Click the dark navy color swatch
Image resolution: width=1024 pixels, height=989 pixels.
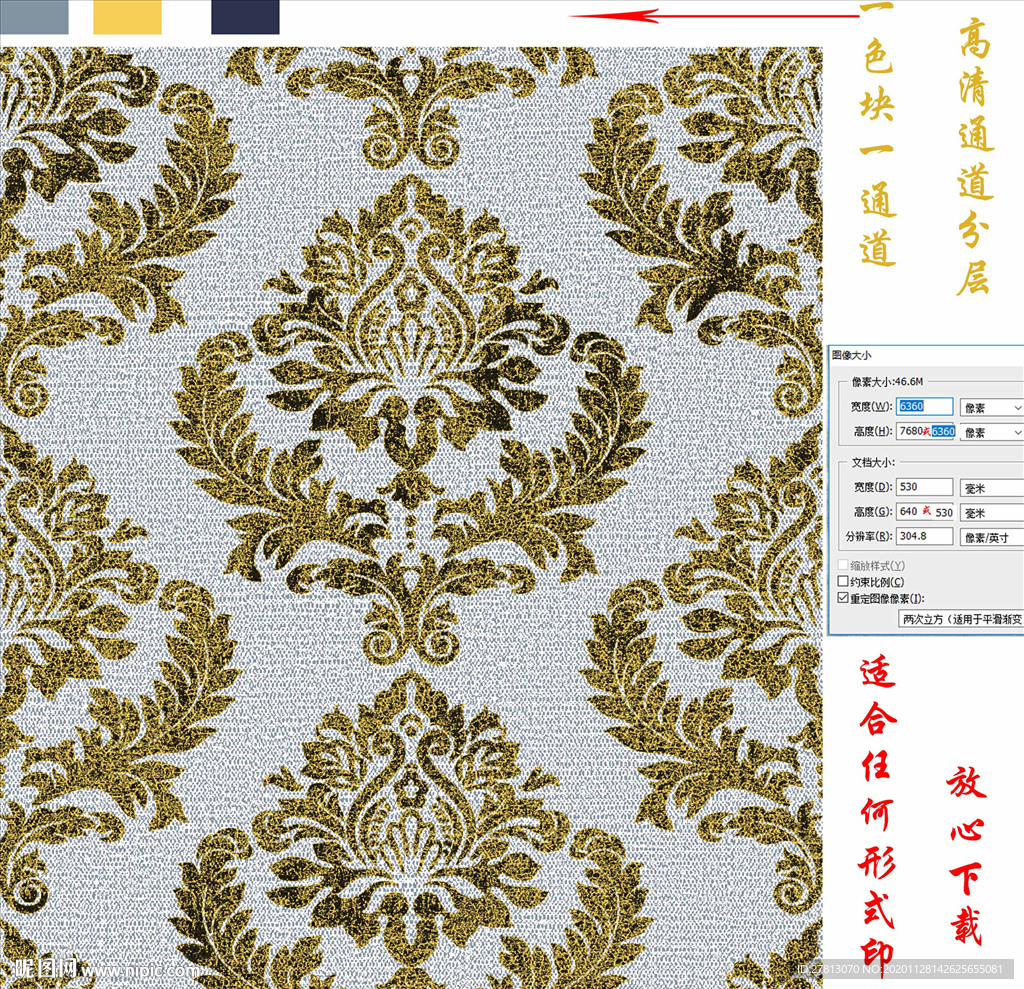point(246,16)
